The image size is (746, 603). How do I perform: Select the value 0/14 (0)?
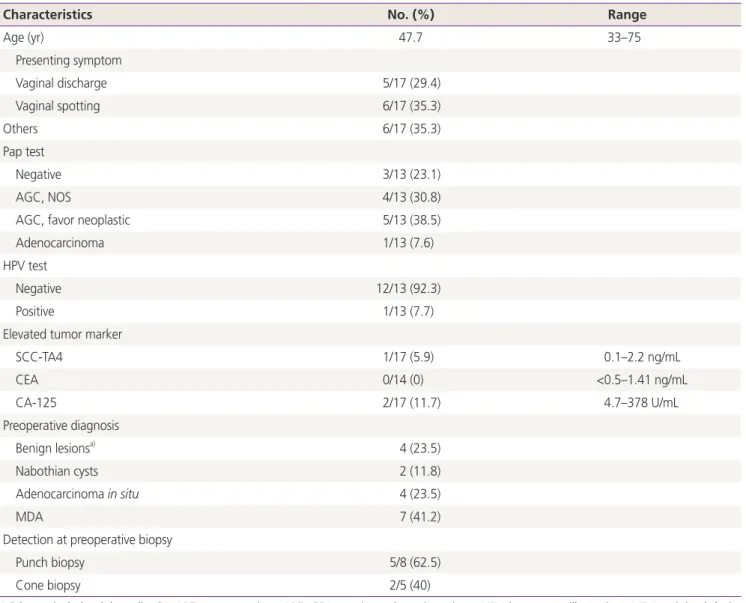[x=403, y=380]
